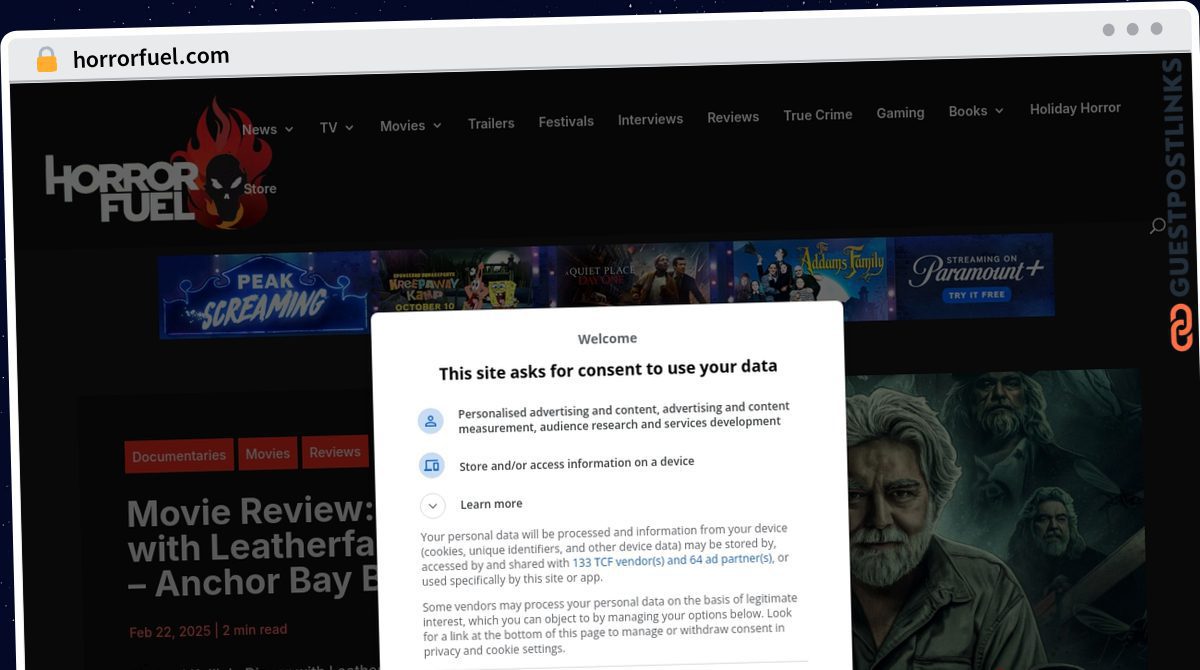
Task: Open the Interviews menu item
Action: [650, 119]
